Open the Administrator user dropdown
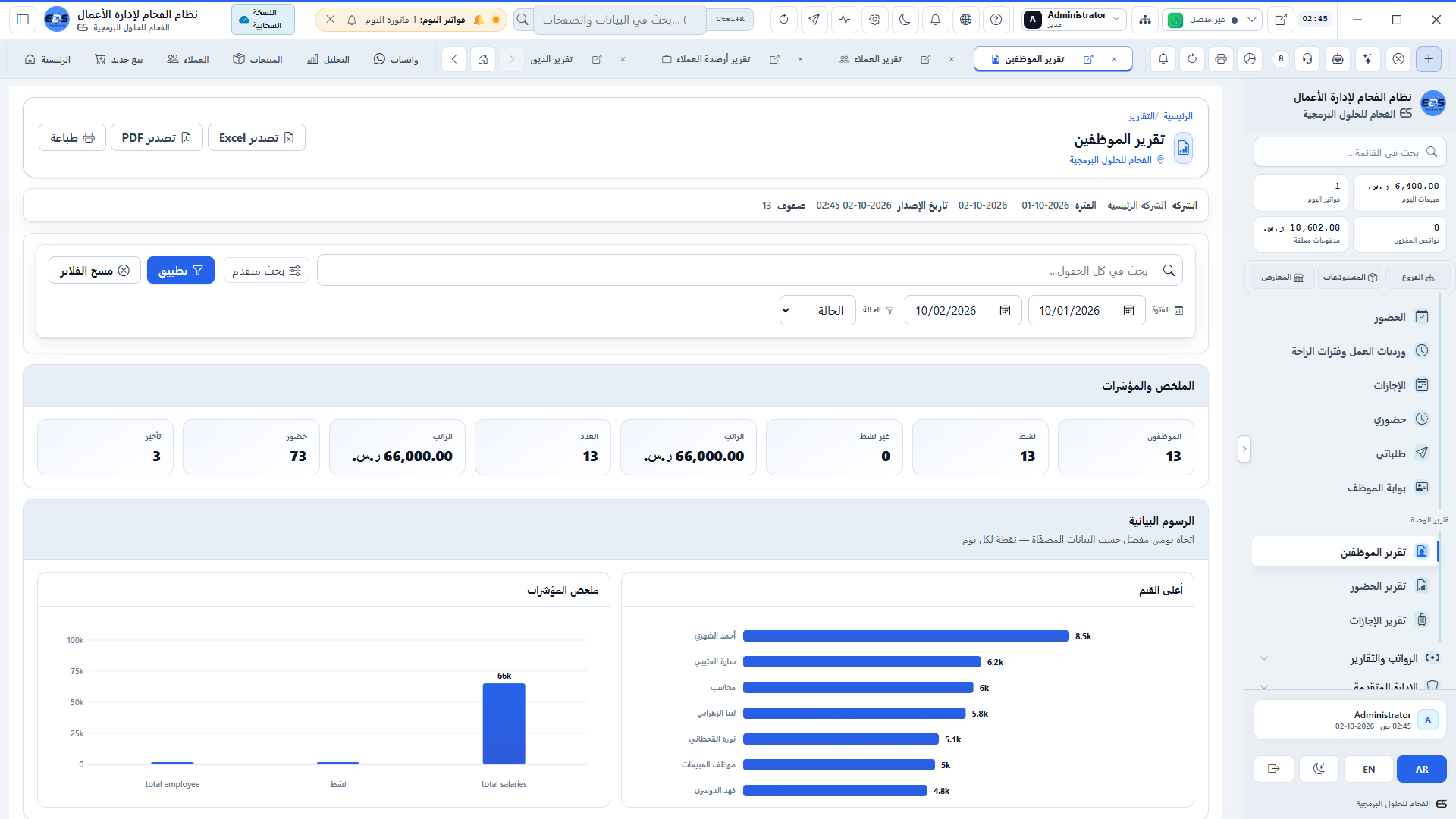 pyautogui.click(x=1072, y=20)
